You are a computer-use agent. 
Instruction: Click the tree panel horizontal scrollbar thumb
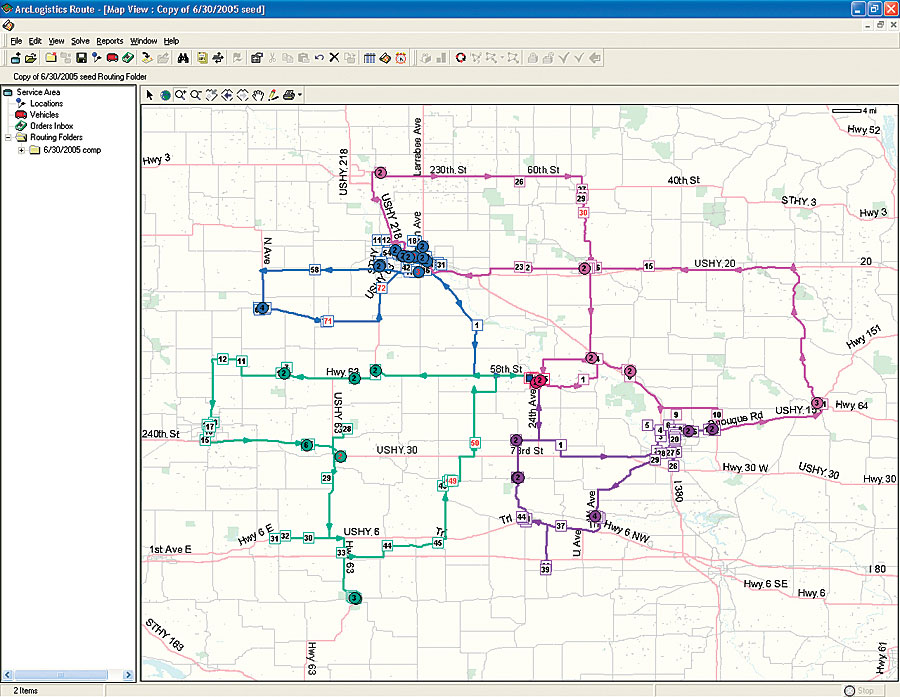[60, 675]
